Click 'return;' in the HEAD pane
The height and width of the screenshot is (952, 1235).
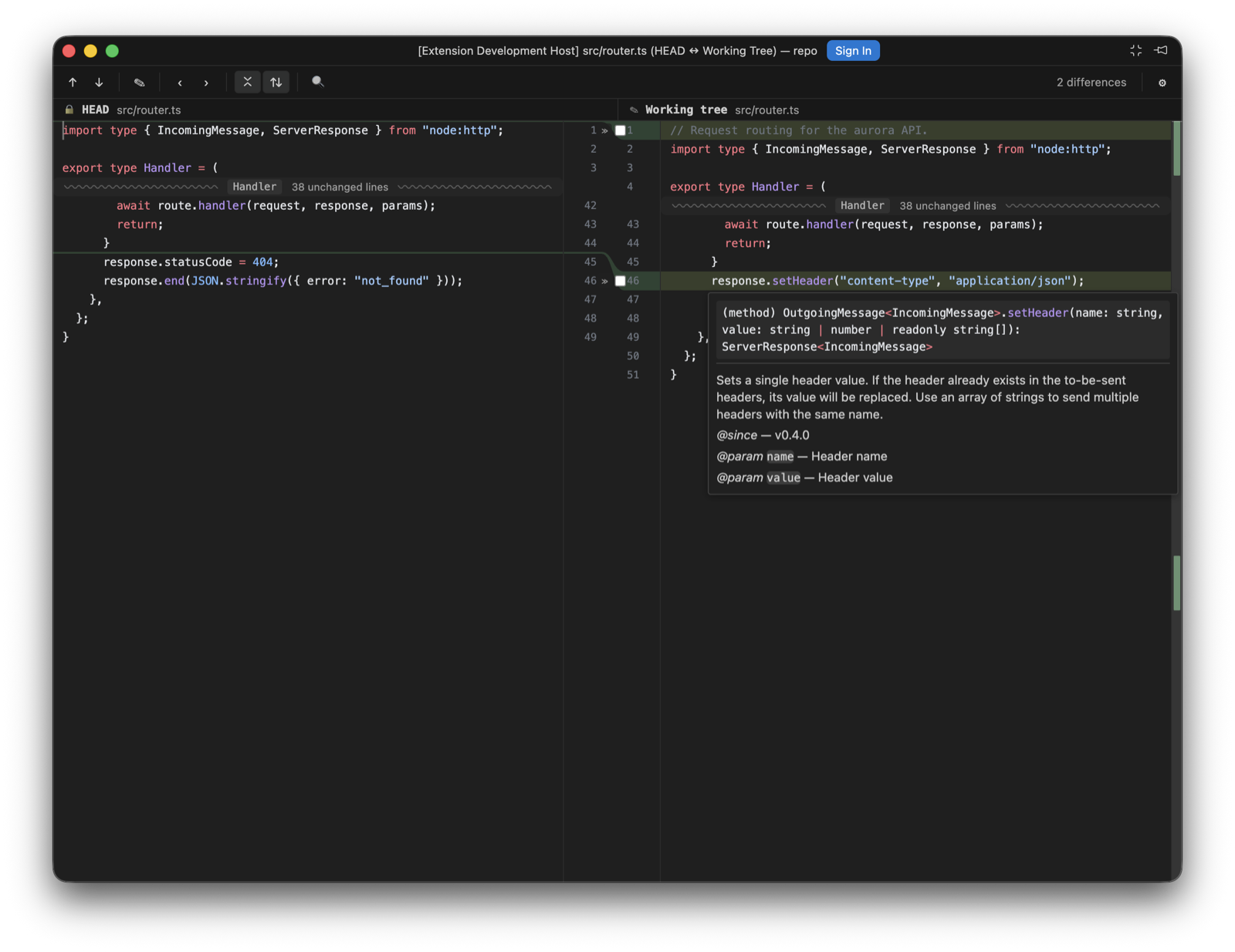click(x=140, y=224)
